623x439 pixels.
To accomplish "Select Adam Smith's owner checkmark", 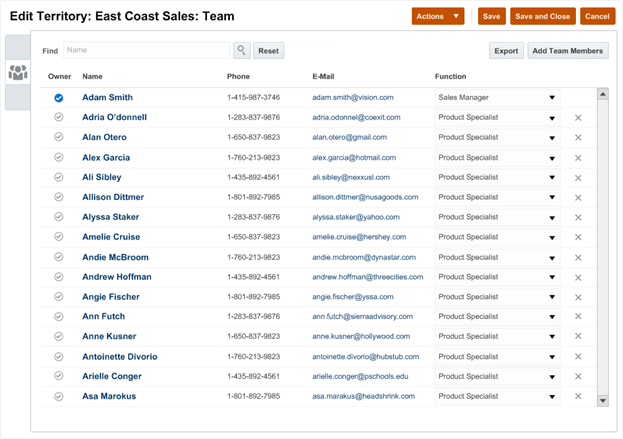I will coord(59,98).
